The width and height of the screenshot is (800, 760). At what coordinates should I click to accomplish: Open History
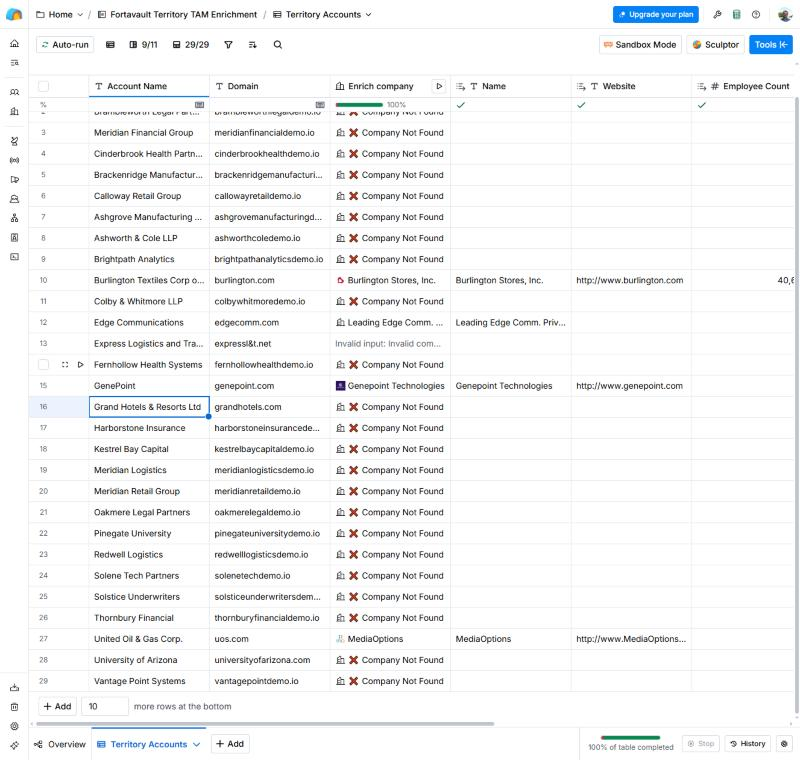748,744
